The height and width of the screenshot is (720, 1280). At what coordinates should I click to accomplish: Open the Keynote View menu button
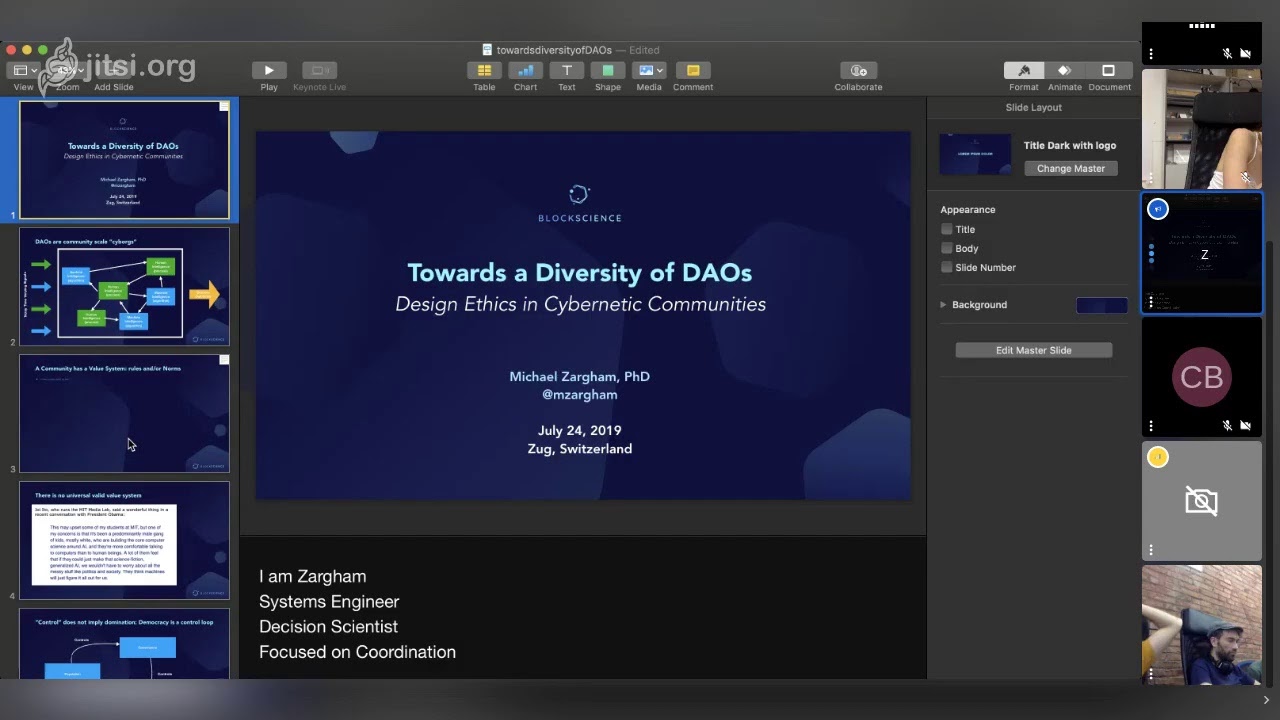coord(23,70)
